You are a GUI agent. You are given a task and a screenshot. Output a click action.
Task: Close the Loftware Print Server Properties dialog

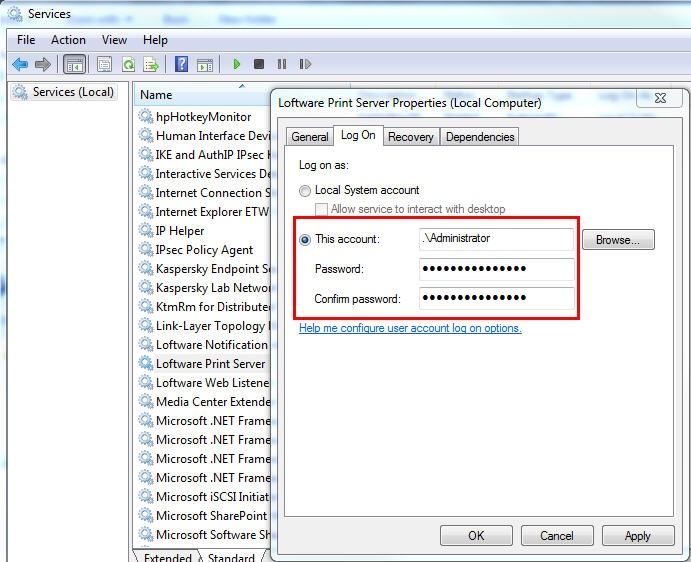[660, 98]
